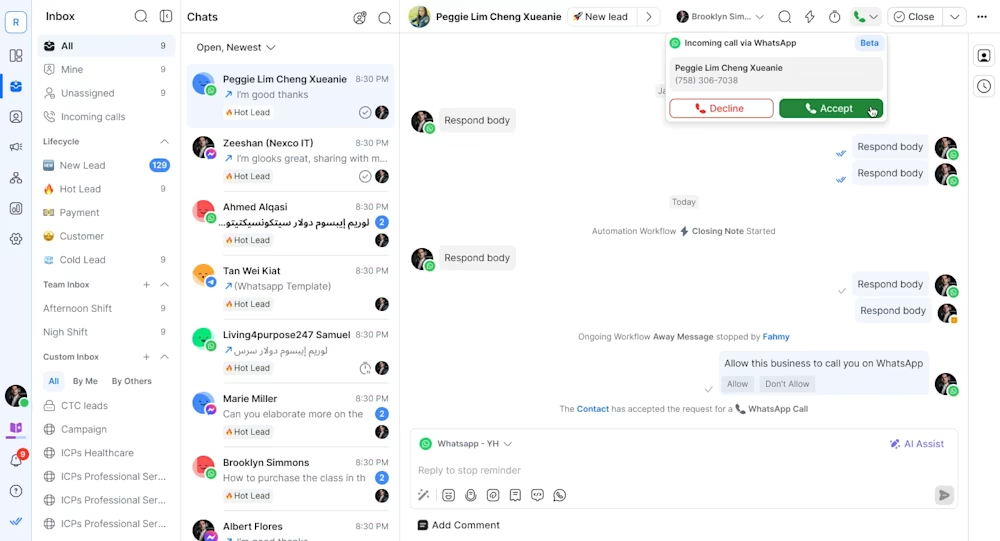This screenshot has height=541, width=1000.
Task: Decline the incoming WhatsApp call
Action: click(721, 108)
